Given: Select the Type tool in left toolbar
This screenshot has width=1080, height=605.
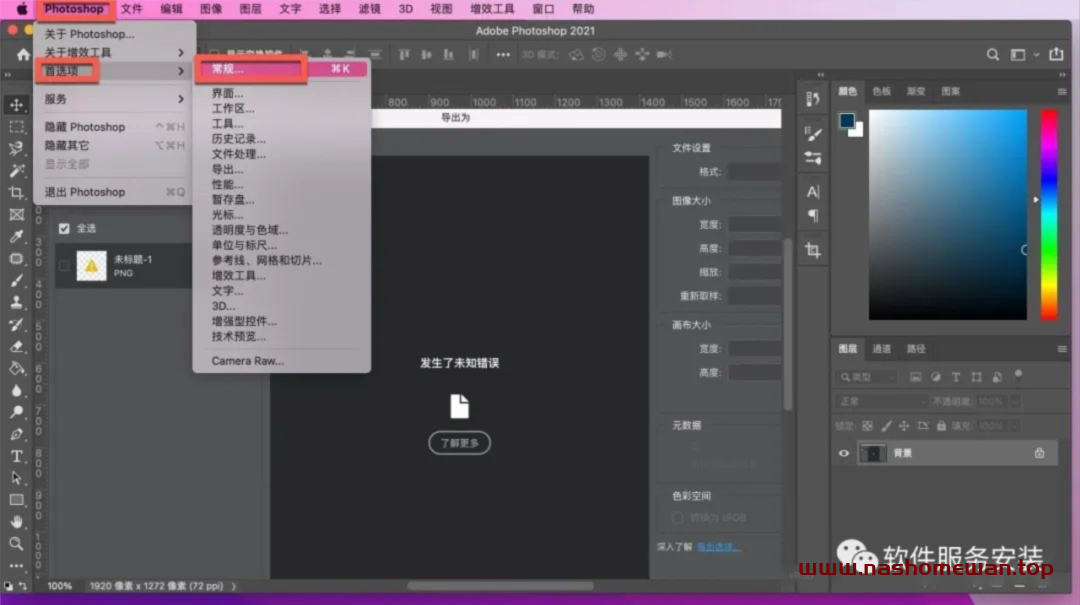Looking at the screenshot, I should 17,456.
